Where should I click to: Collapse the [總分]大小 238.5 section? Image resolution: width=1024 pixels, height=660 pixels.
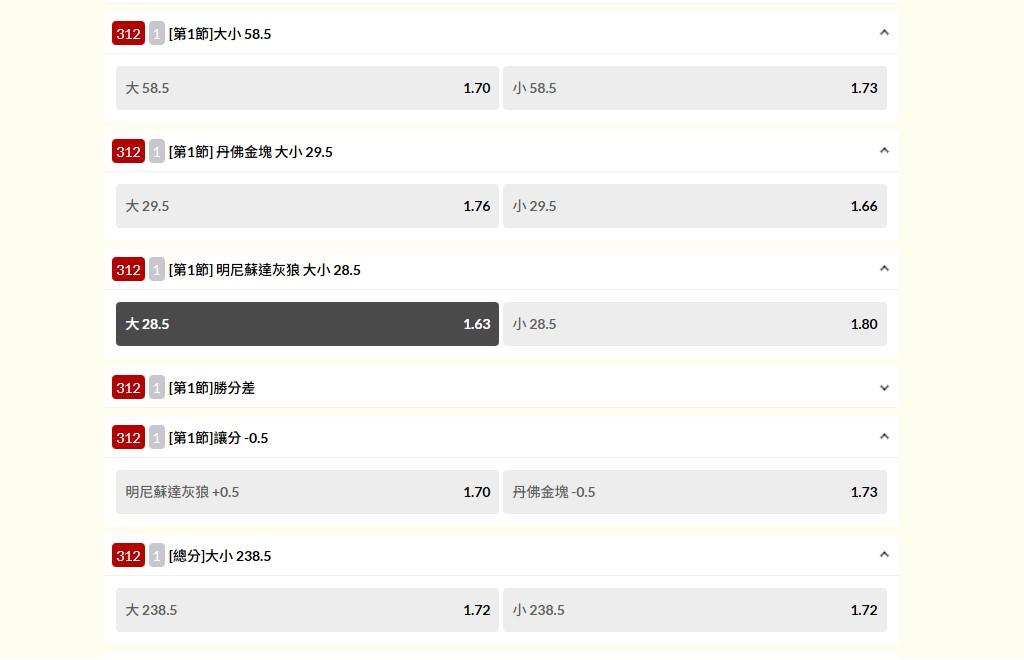pyautogui.click(x=884, y=555)
